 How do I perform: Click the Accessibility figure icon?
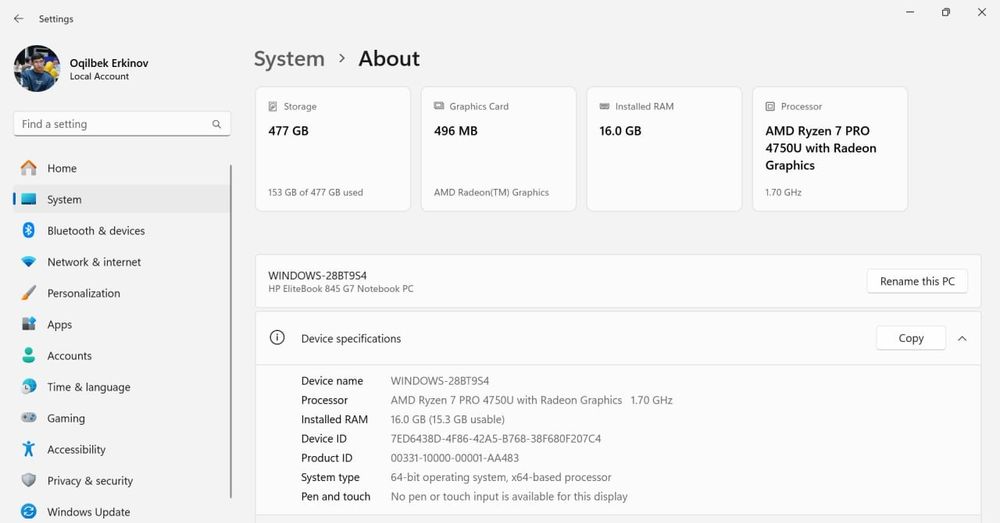29,448
